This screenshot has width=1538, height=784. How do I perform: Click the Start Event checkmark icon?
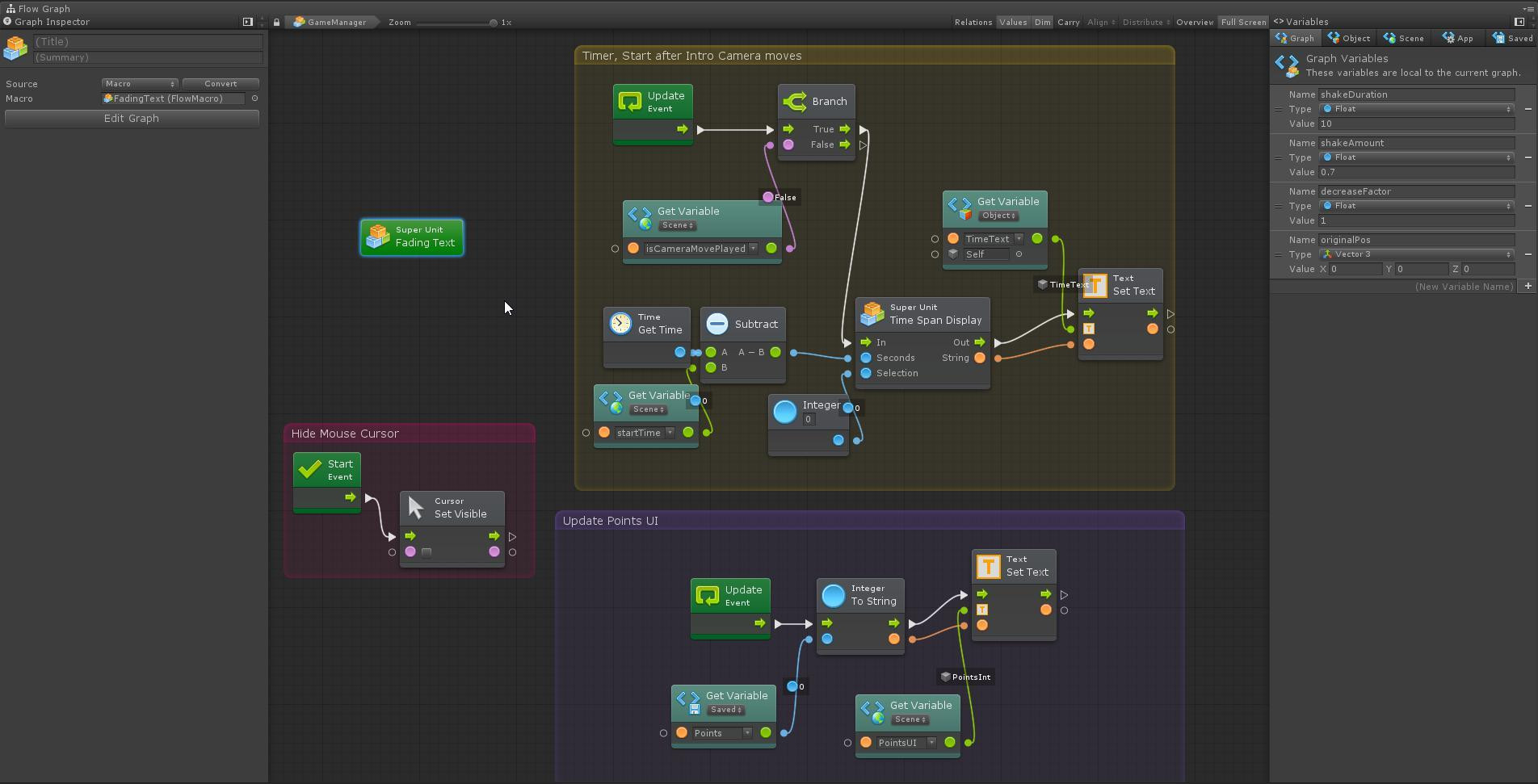coord(310,469)
